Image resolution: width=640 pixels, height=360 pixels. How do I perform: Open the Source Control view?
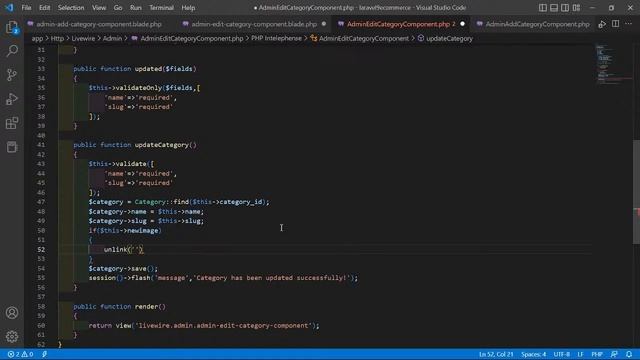click(x=12, y=75)
